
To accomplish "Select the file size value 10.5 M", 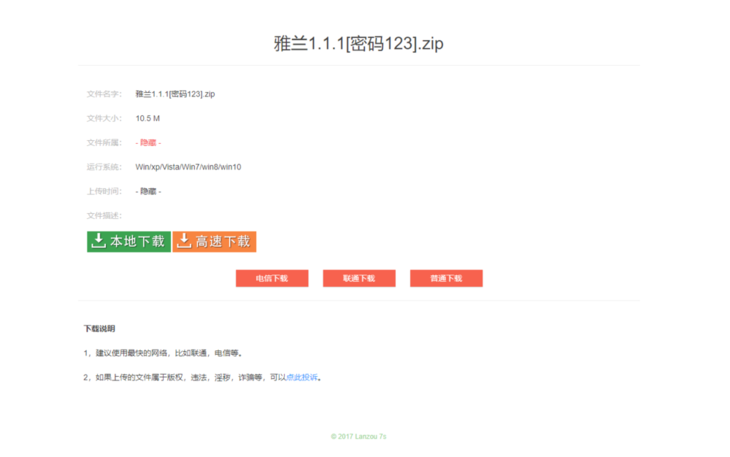I will pyautogui.click(x=148, y=119).
